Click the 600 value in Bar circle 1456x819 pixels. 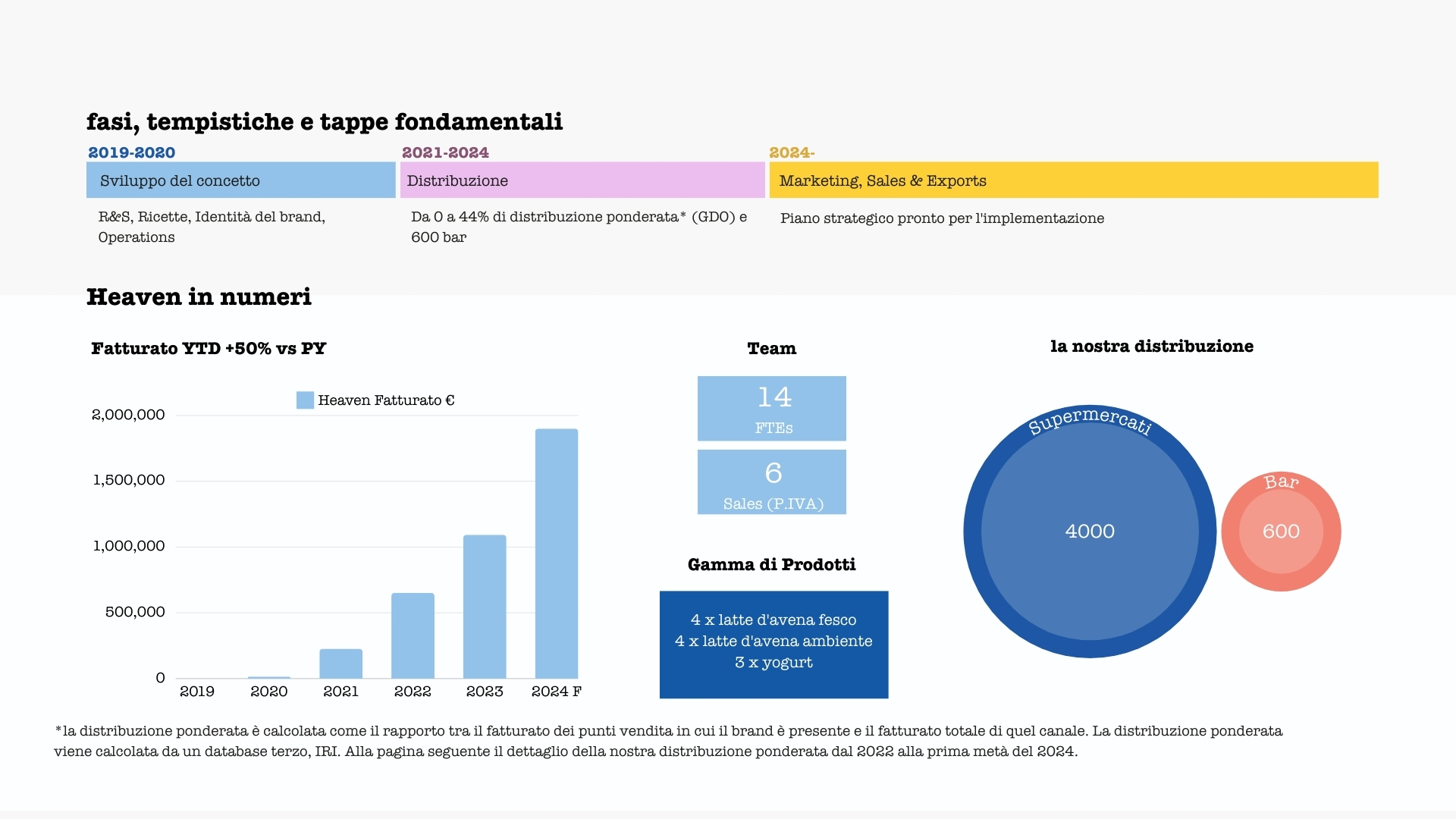point(1281,532)
